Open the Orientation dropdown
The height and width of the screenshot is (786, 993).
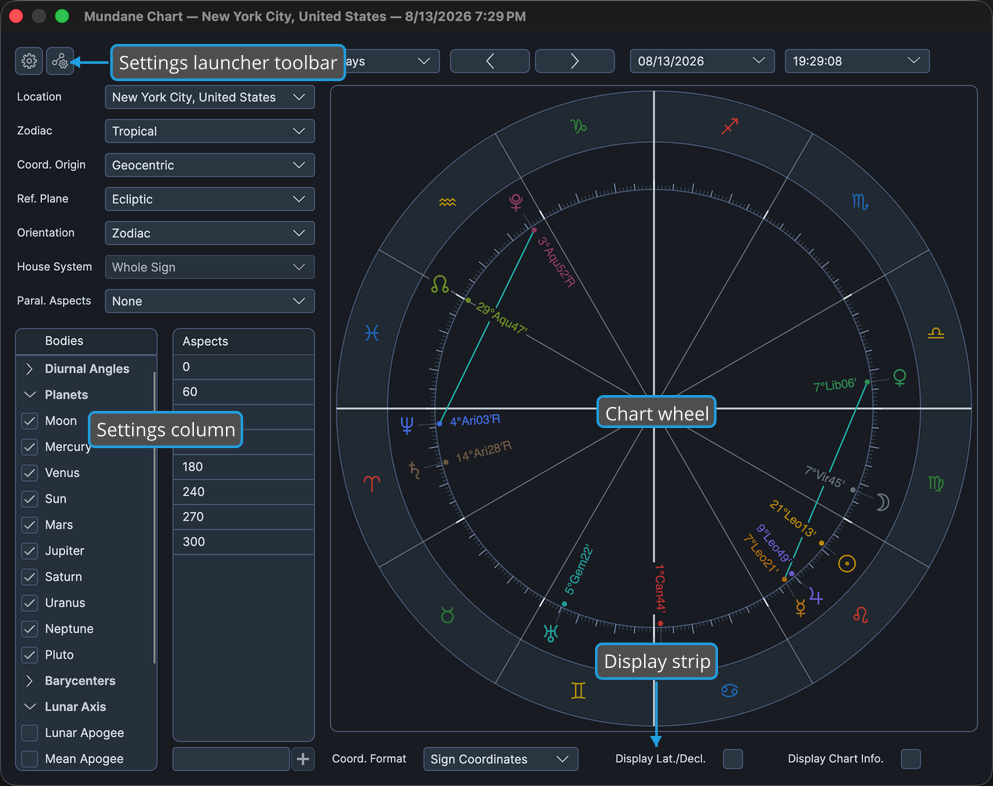[x=210, y=233]
